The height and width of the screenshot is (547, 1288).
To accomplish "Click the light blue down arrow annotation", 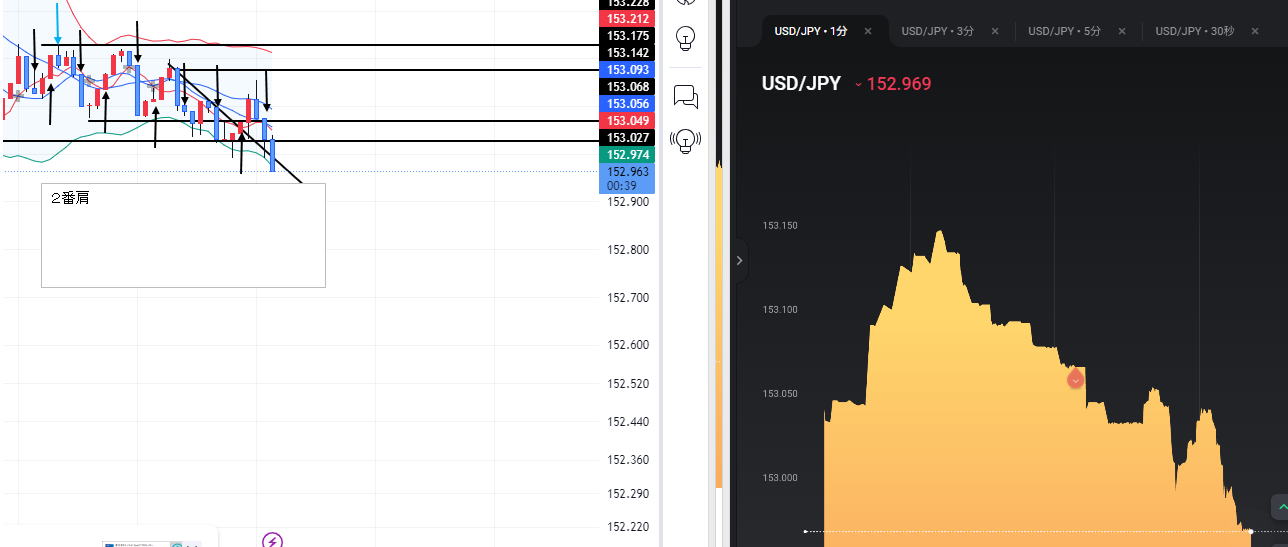I will click(x=58, y=22).
